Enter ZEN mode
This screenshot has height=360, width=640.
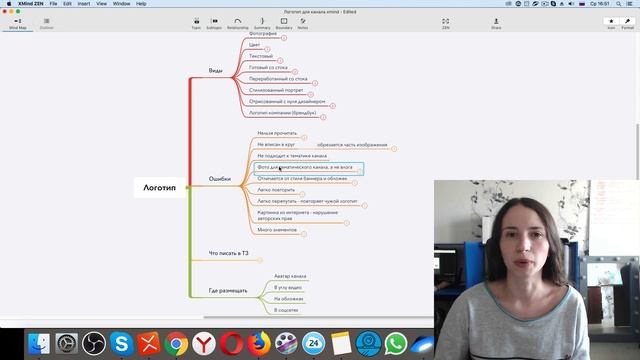pyautogui.click(x=445, y=24)
